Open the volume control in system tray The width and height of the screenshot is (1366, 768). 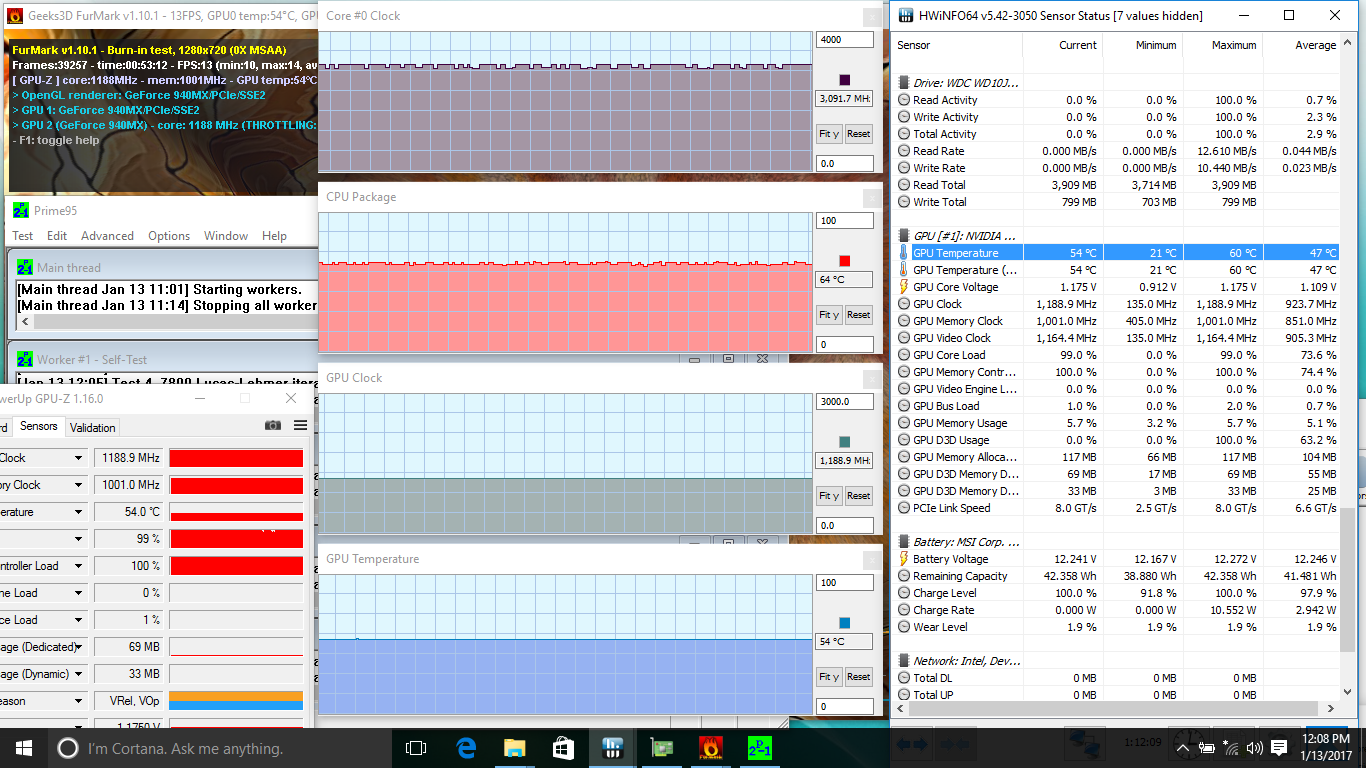click(x=1254, y=748)
